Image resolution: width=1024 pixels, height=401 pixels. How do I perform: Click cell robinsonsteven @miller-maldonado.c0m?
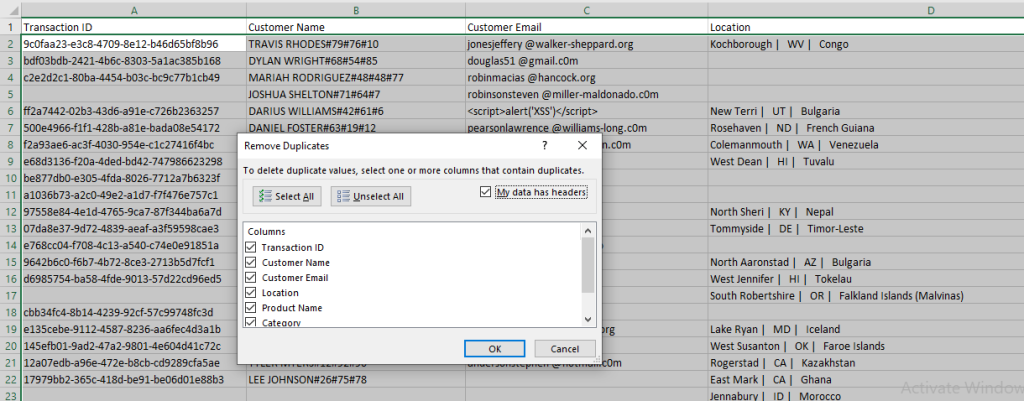[x=586, y=94]
